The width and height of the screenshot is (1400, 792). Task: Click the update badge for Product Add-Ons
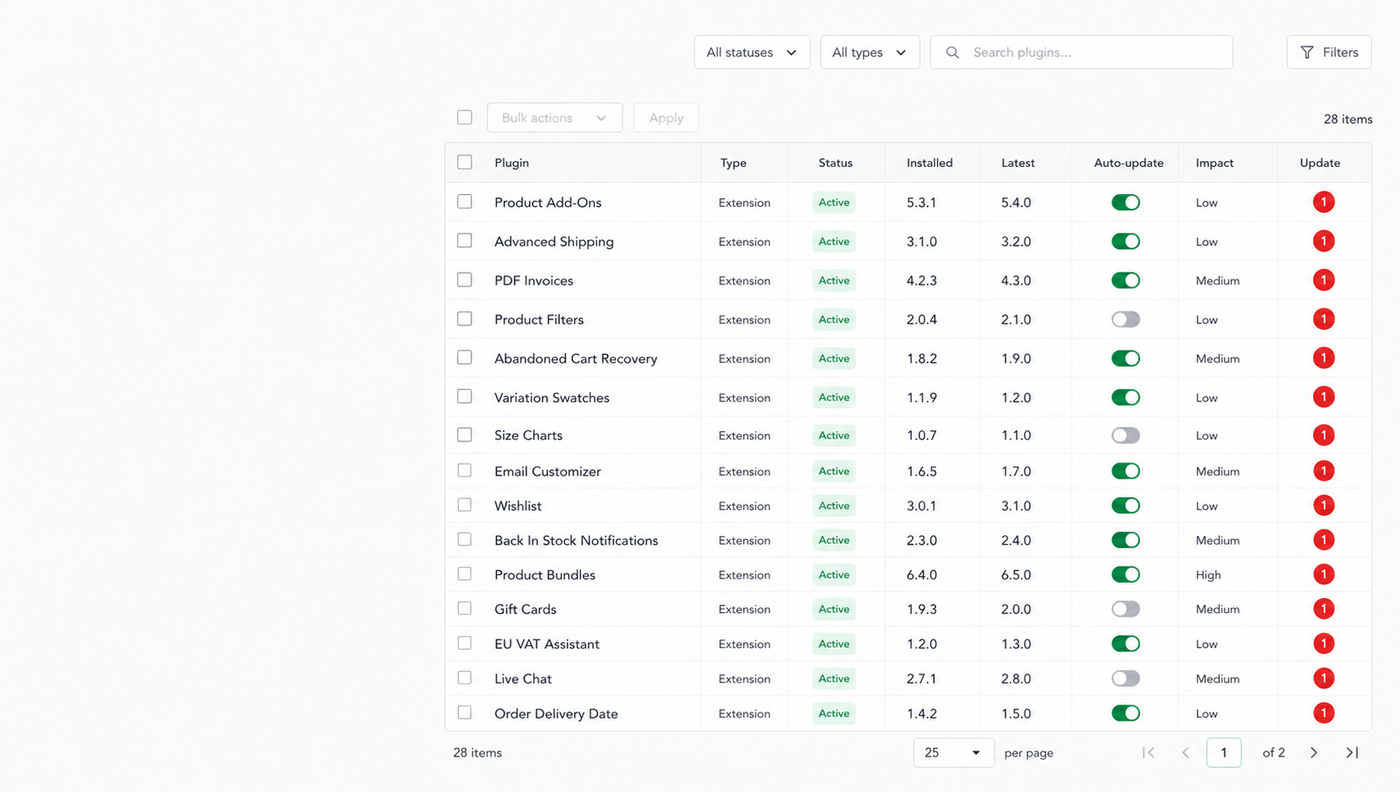point(1324,202)
